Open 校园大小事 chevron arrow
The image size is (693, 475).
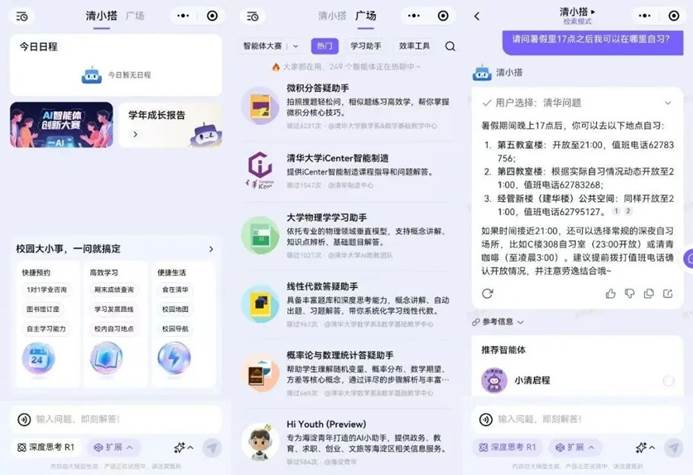(x=211, y=249)
